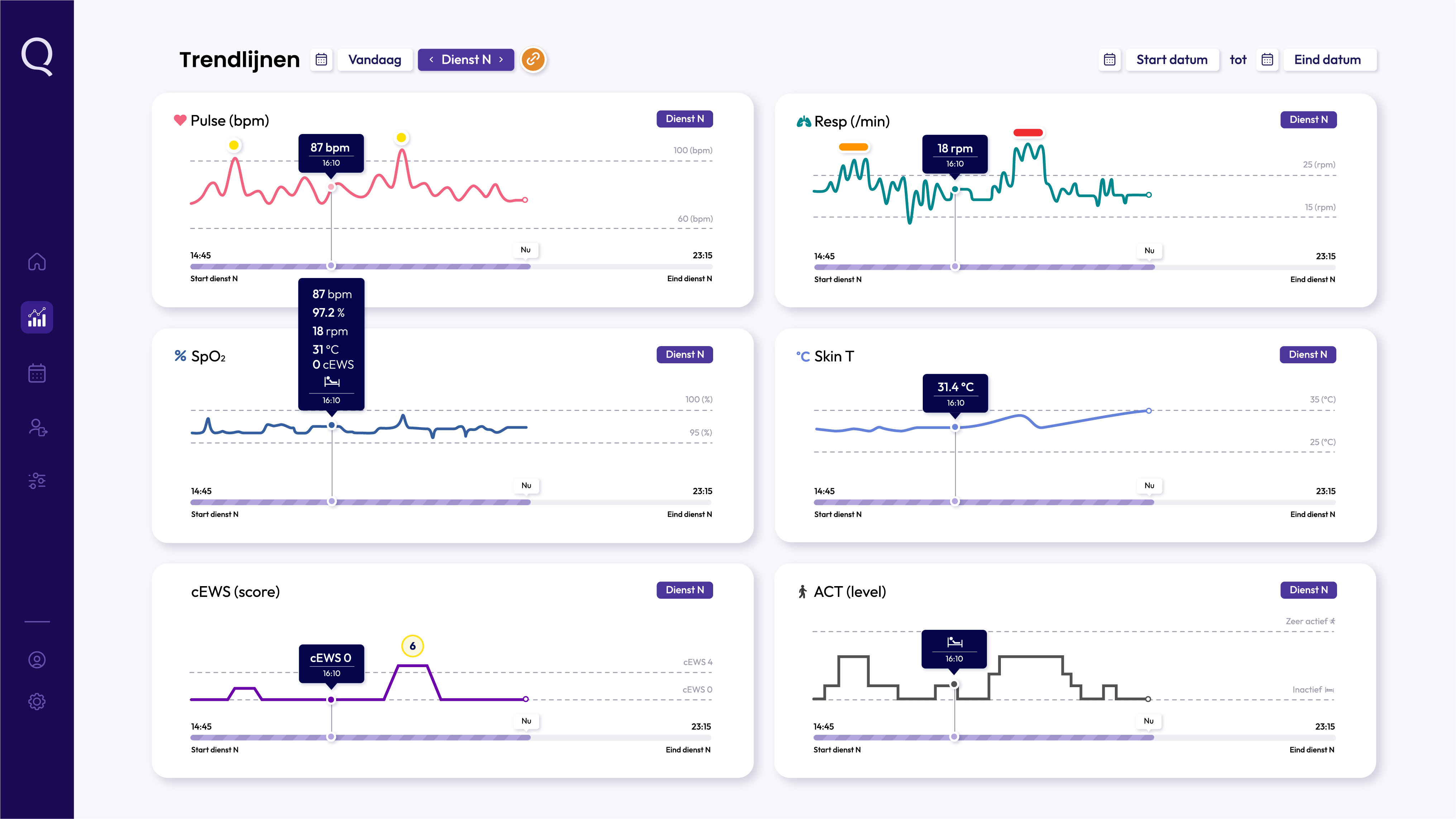The image size is (1456, 819).
Task: Click red alert marker on Resp chart
Action: (1027, 132)
